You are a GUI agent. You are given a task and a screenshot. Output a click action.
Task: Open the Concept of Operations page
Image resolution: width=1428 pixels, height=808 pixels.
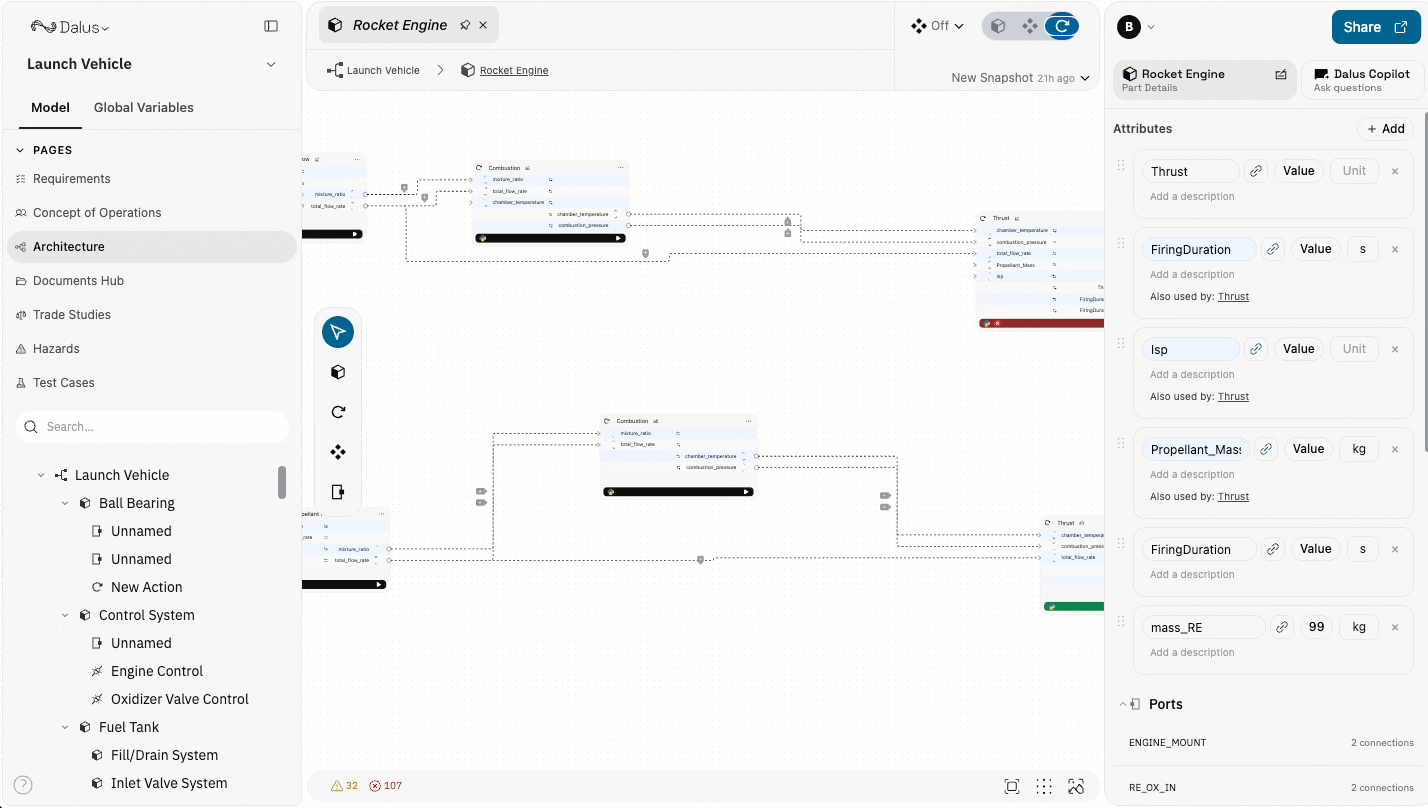151,213
